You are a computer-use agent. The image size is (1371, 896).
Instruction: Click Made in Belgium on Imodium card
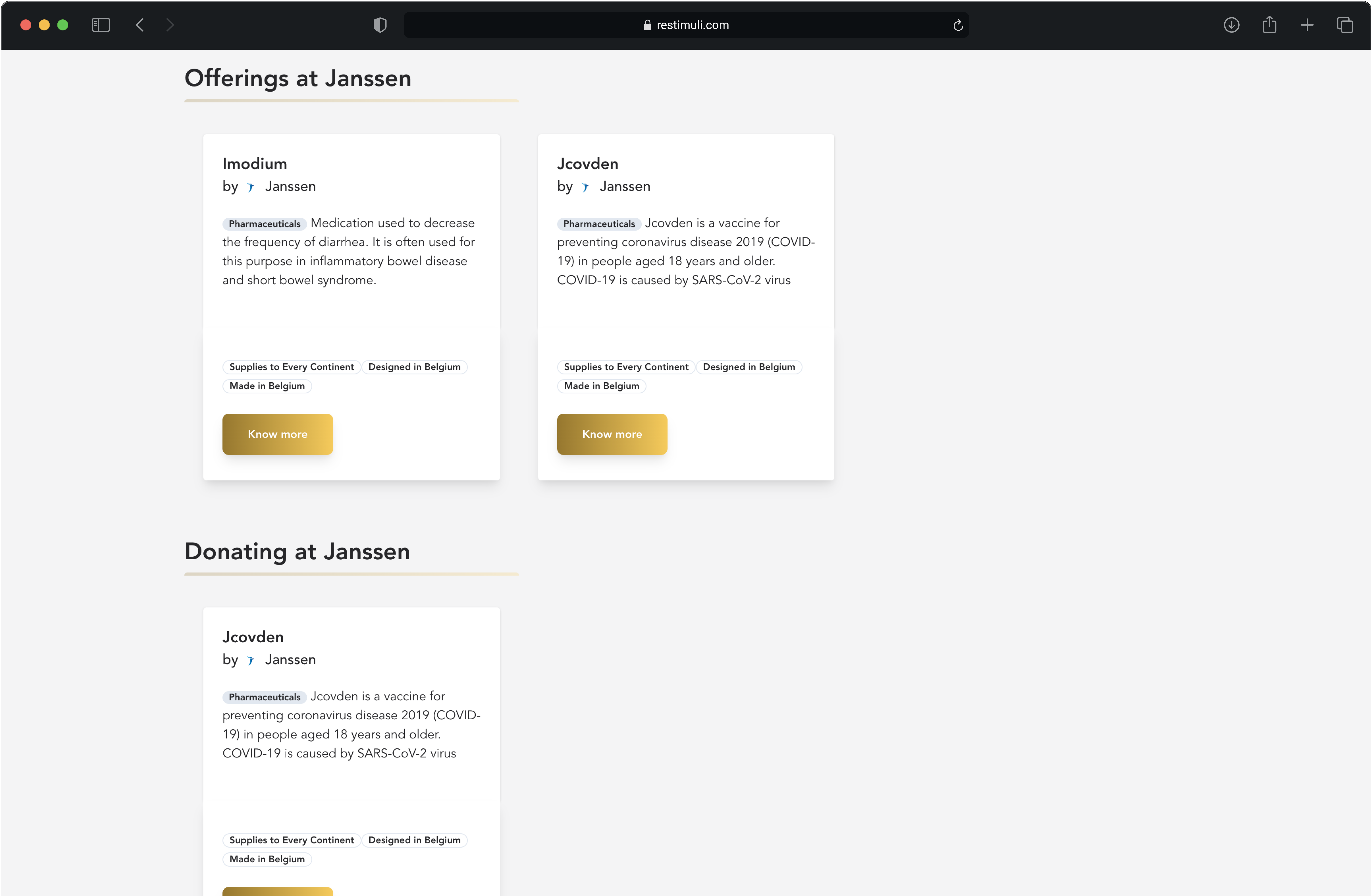267,386
